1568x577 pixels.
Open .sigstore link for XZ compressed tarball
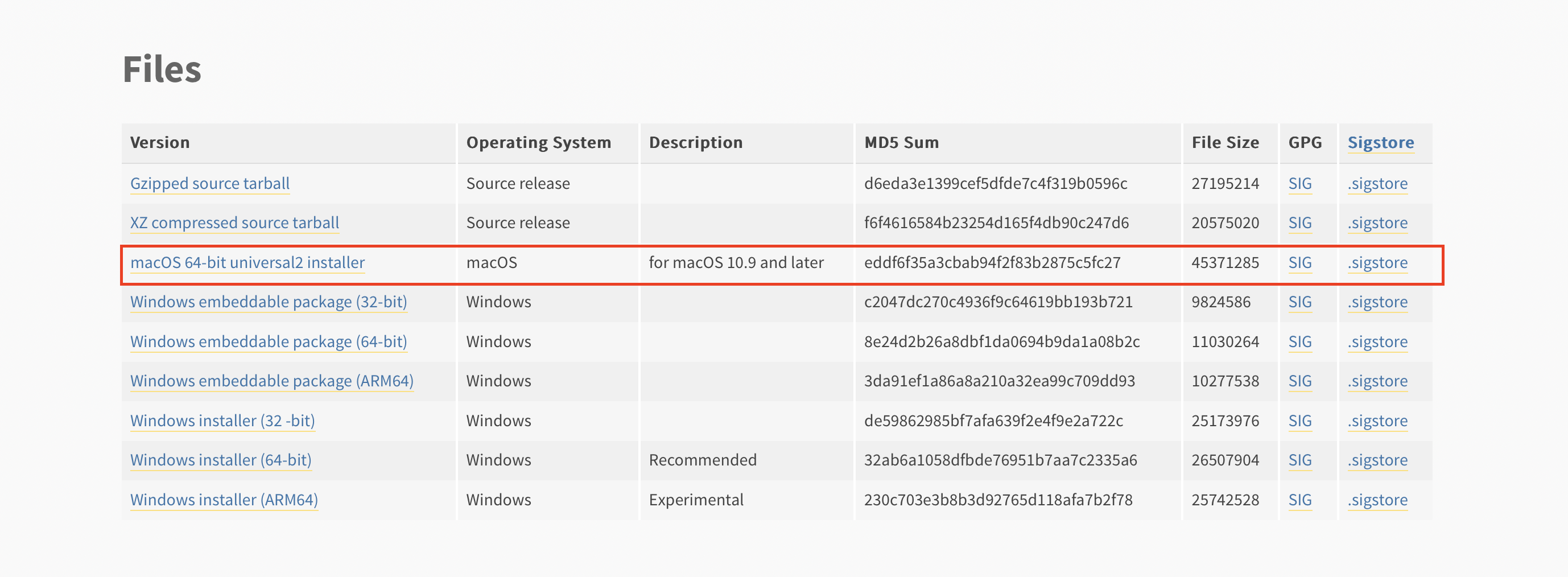(1377, 224)
